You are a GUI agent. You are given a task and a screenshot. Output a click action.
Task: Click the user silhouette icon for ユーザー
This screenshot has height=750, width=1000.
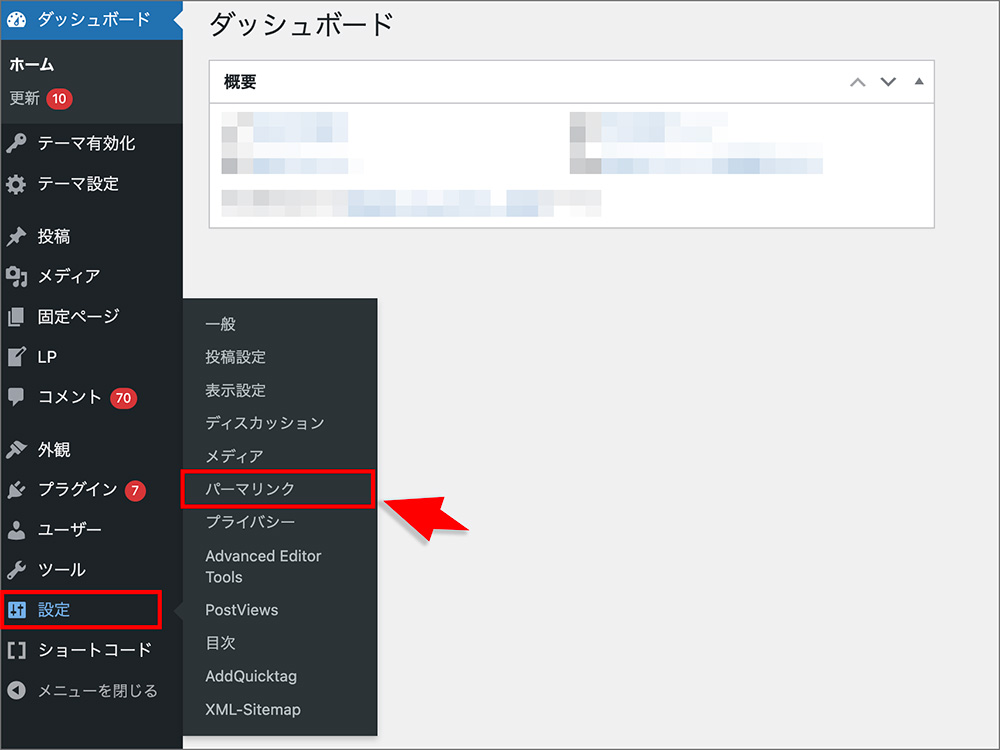pyautogui.click(x=17, y=529)
